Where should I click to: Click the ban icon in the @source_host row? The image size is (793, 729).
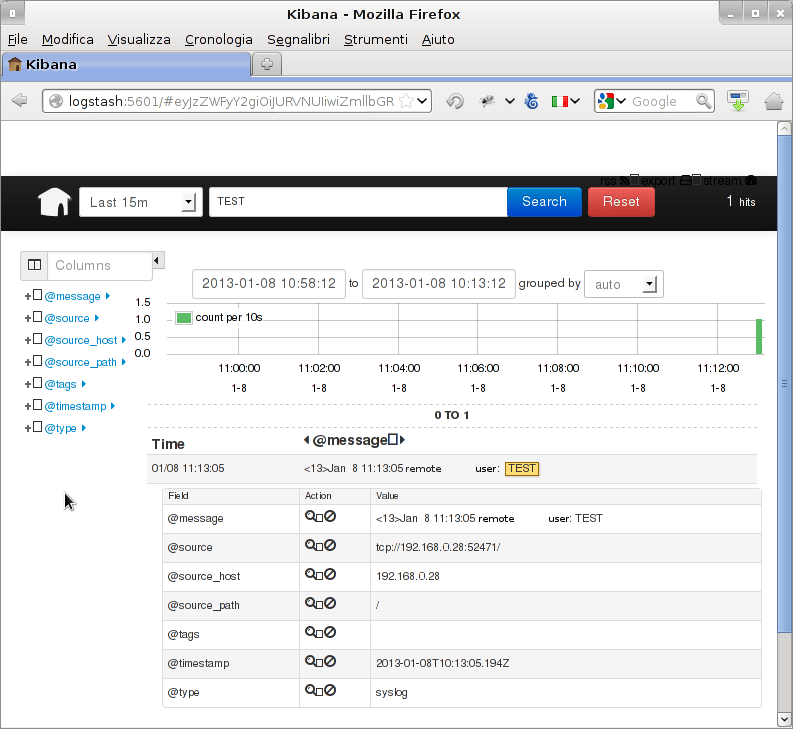330,574
